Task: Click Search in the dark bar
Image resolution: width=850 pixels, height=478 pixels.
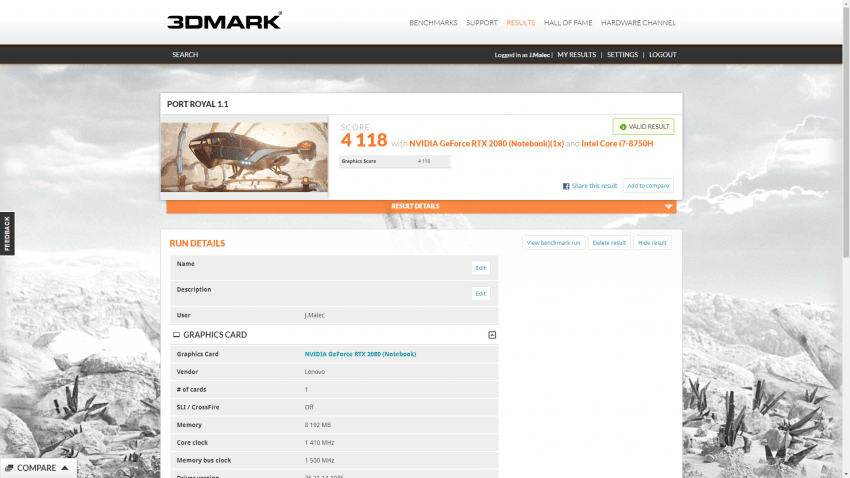Action: pos(185,55)
